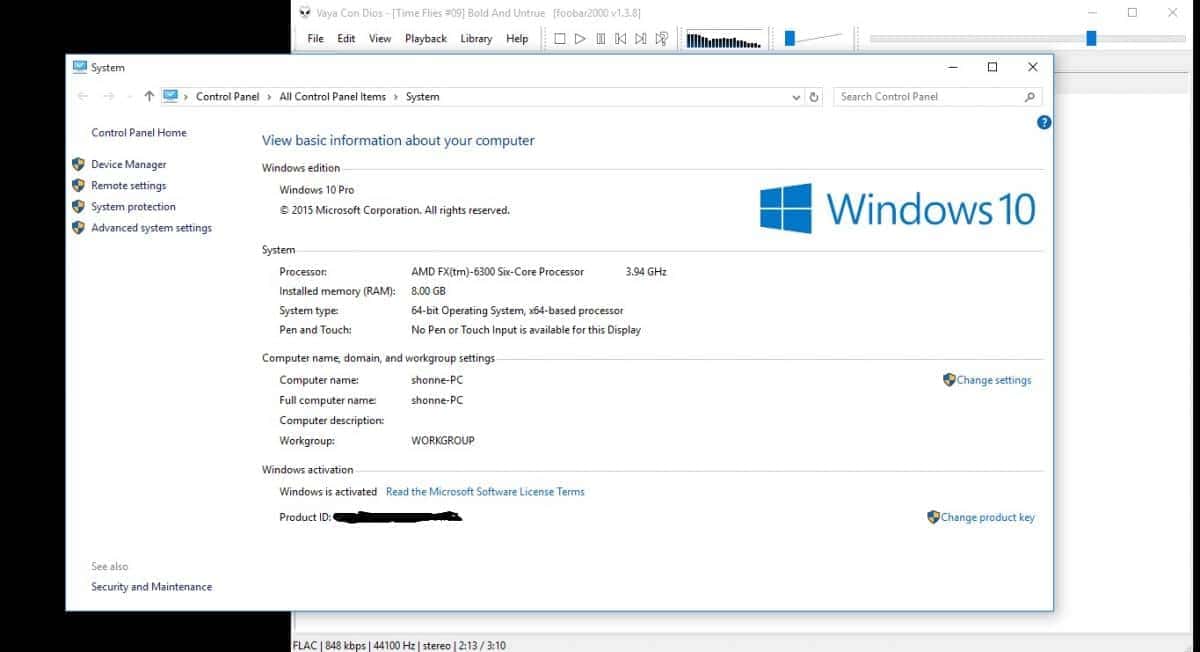Open Advanced system settings
The image size is (1200, 652).
pyautogui.click(x=151, y=228)
